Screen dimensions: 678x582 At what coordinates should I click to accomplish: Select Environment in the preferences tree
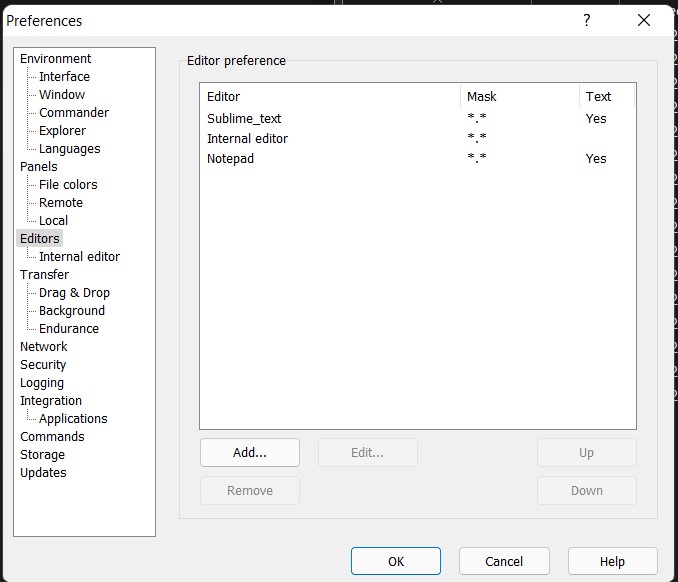coord(55,59)
